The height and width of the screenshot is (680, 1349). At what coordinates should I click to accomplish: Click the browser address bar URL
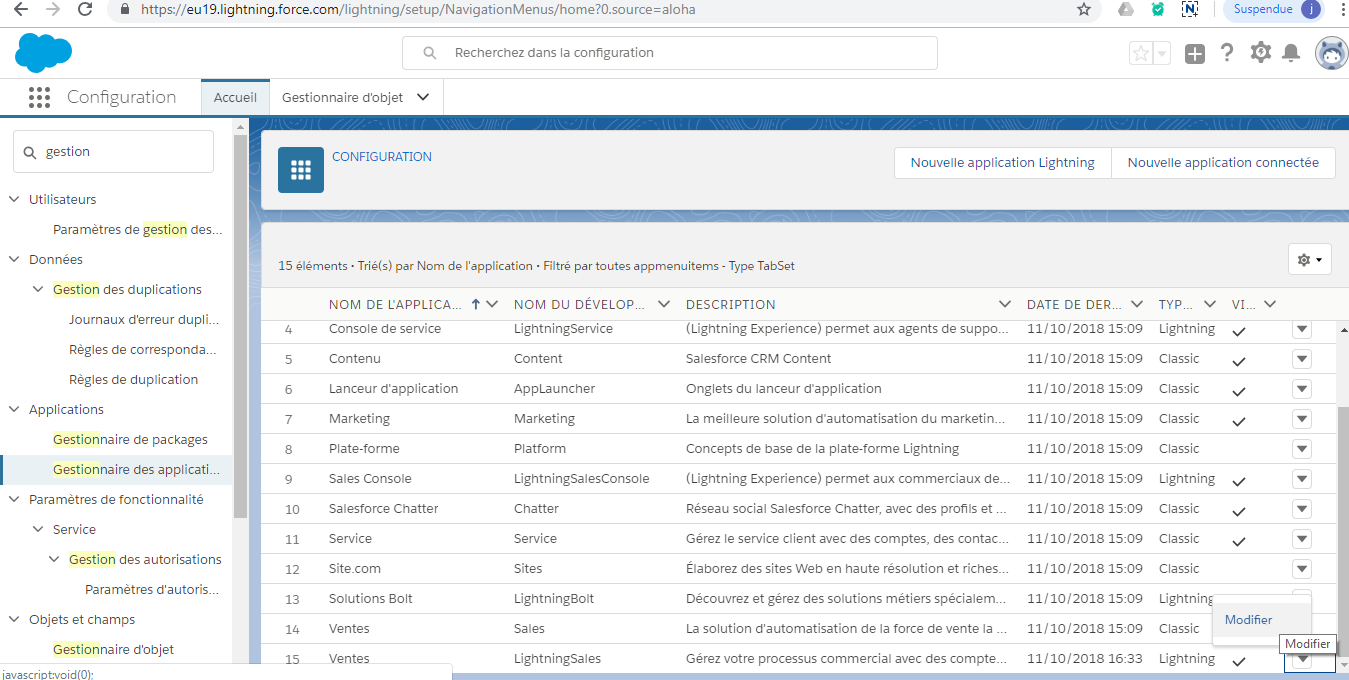click(x=417, y=9)
